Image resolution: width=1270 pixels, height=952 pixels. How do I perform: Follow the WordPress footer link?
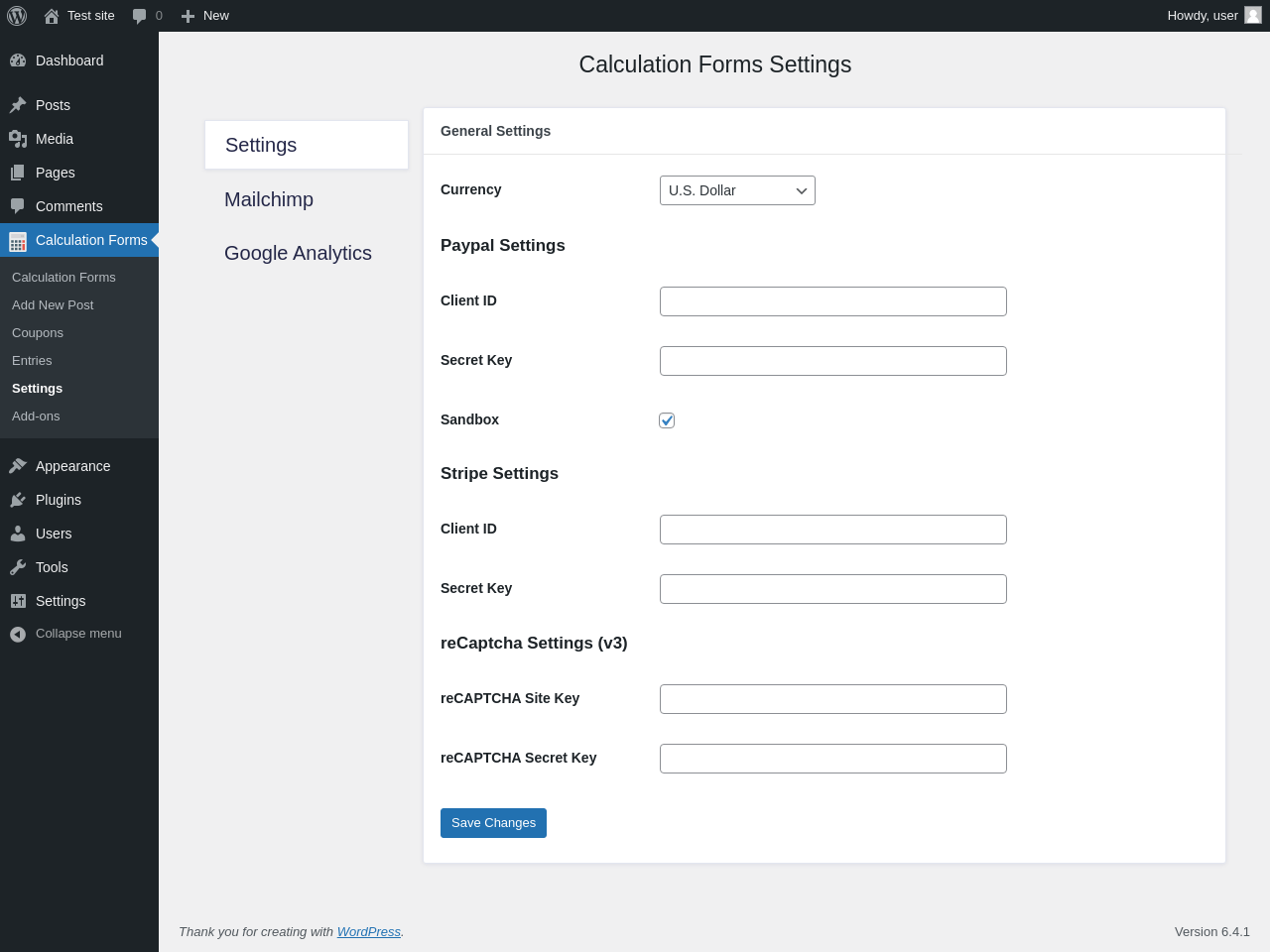369,932
